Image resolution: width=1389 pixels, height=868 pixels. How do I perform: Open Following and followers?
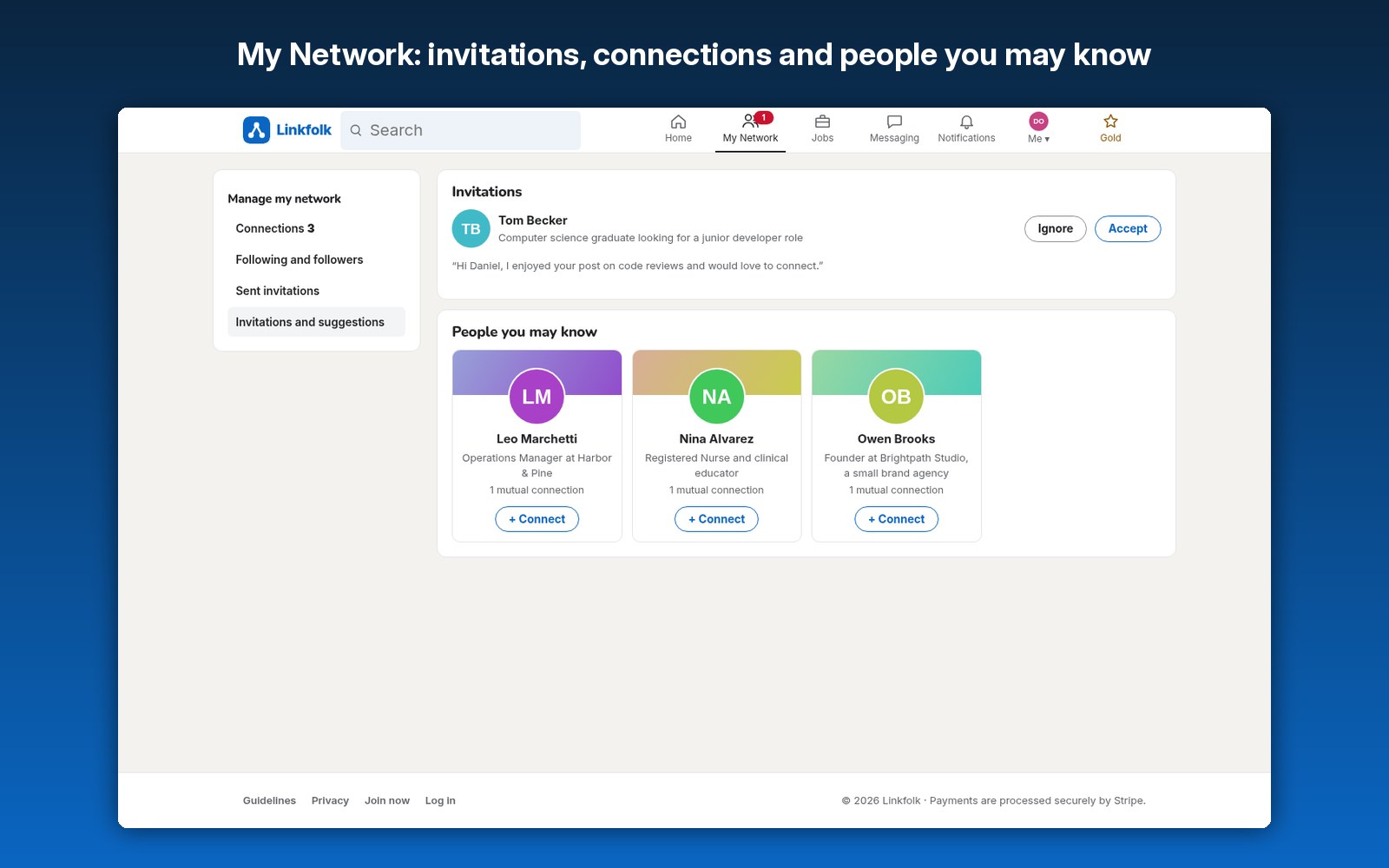pyautogui.click(x=317, y=260)
